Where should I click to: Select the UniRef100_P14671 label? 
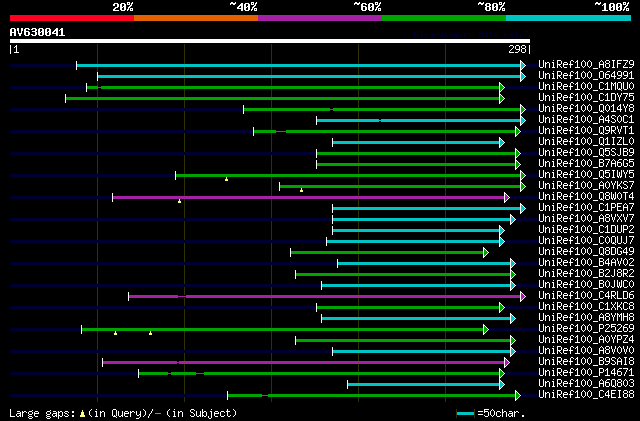click(586, 373)
